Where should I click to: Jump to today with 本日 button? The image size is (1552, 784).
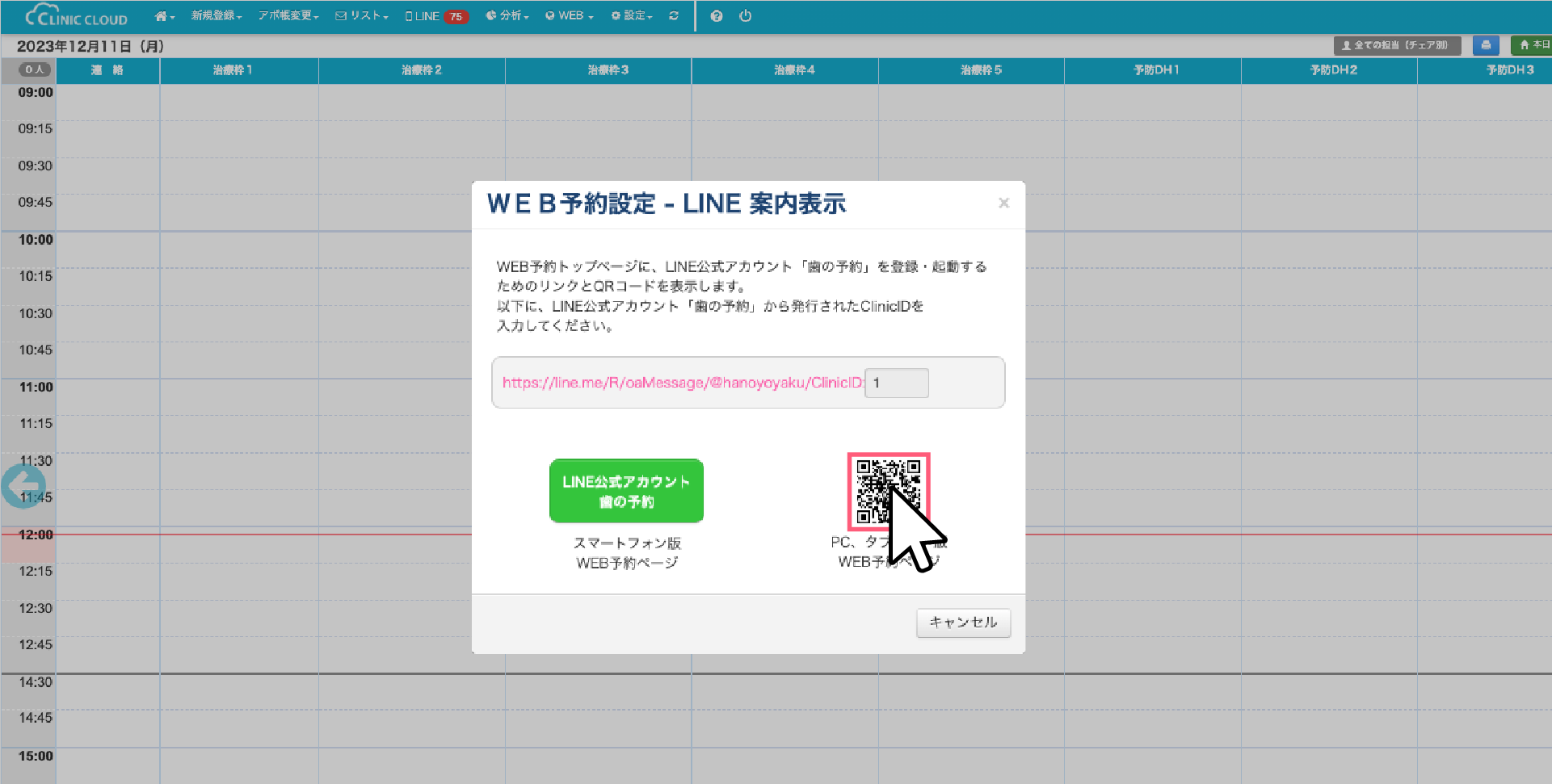point(1533,45)
